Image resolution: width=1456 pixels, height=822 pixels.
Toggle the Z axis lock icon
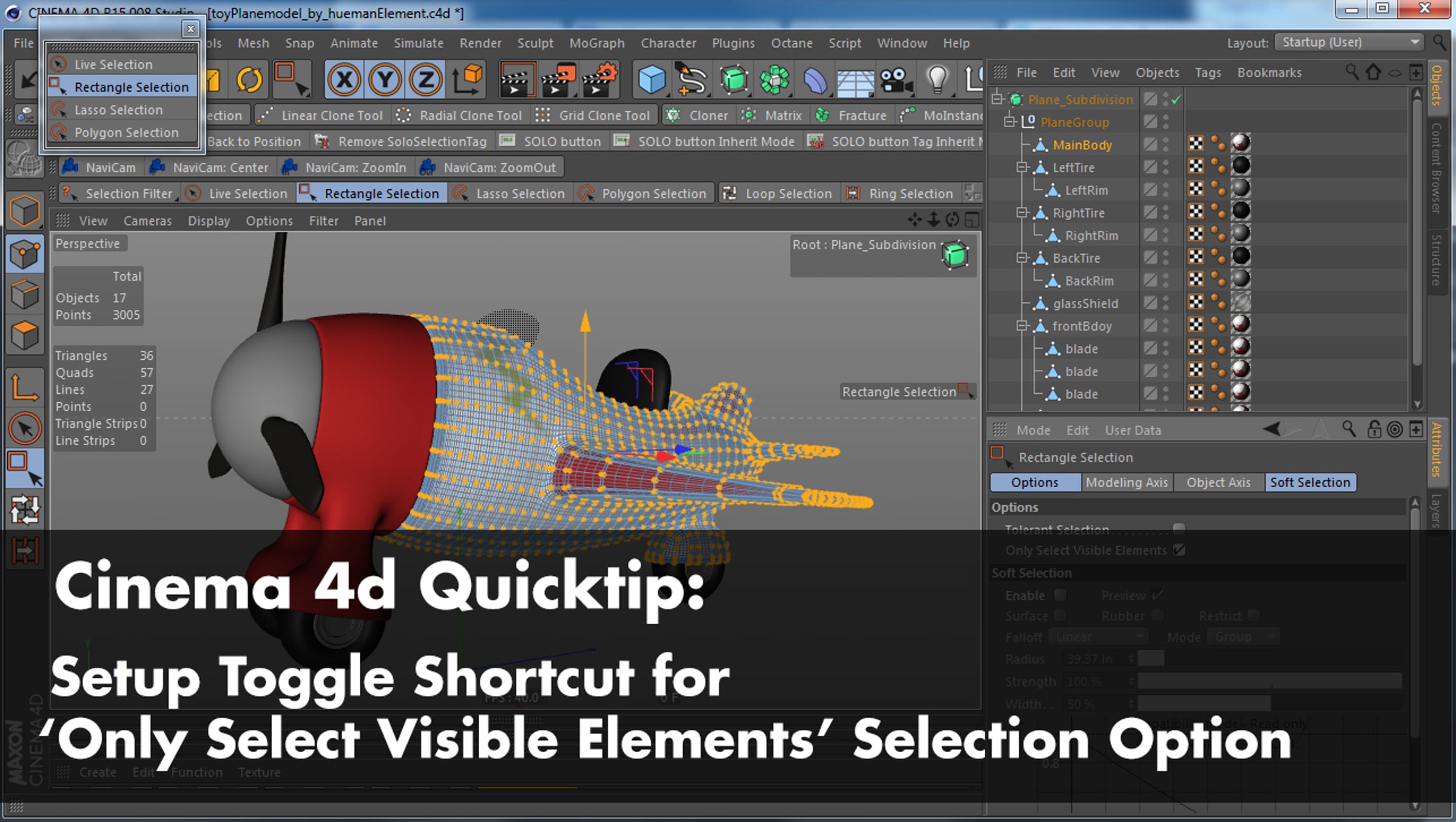tap(425, 79)
